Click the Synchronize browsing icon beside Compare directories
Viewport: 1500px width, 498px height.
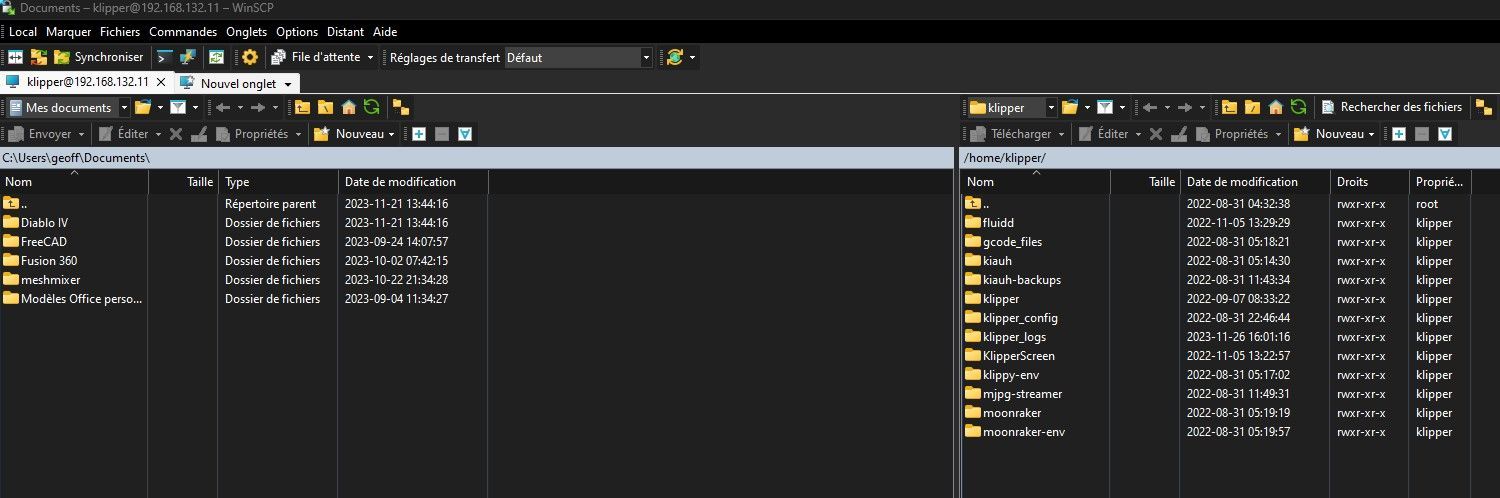coord(39,57)
